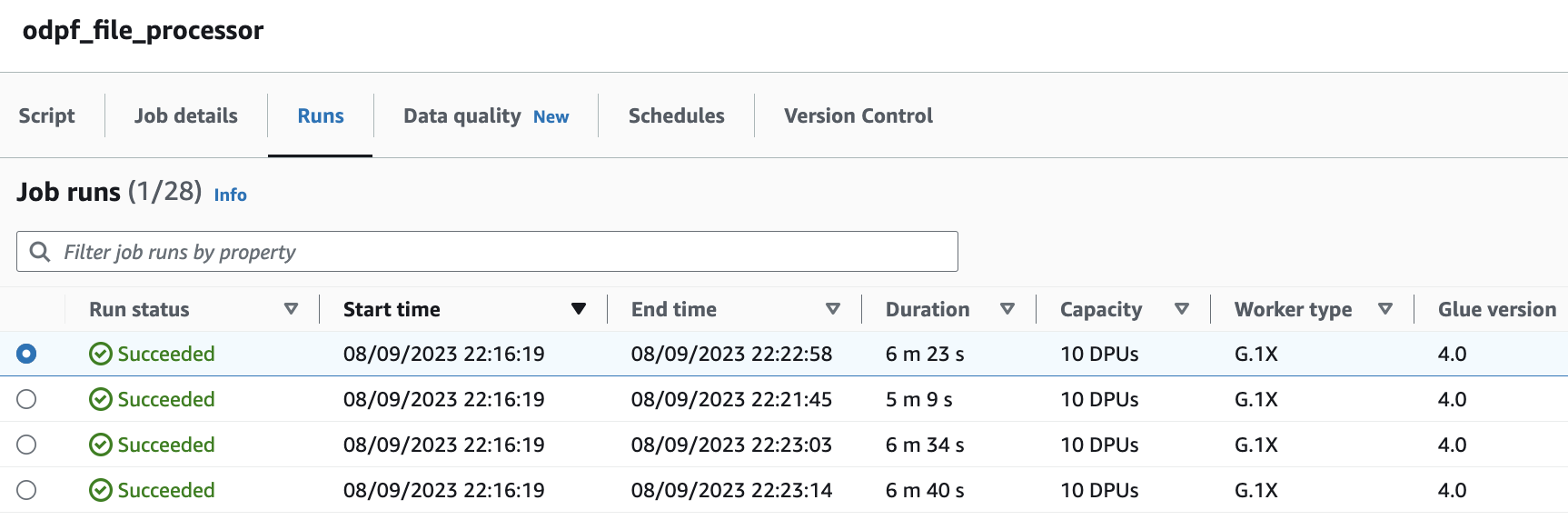Viewport: 1568px width, 520px height.
Task: Open the Version Control tab
Action: tap(858, 115)
